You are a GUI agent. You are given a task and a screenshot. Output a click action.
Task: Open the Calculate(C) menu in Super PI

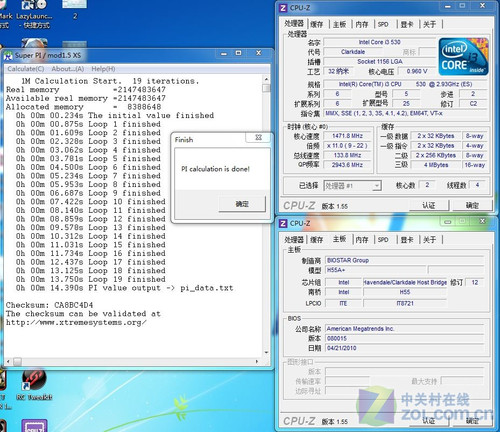pos(26,69)
